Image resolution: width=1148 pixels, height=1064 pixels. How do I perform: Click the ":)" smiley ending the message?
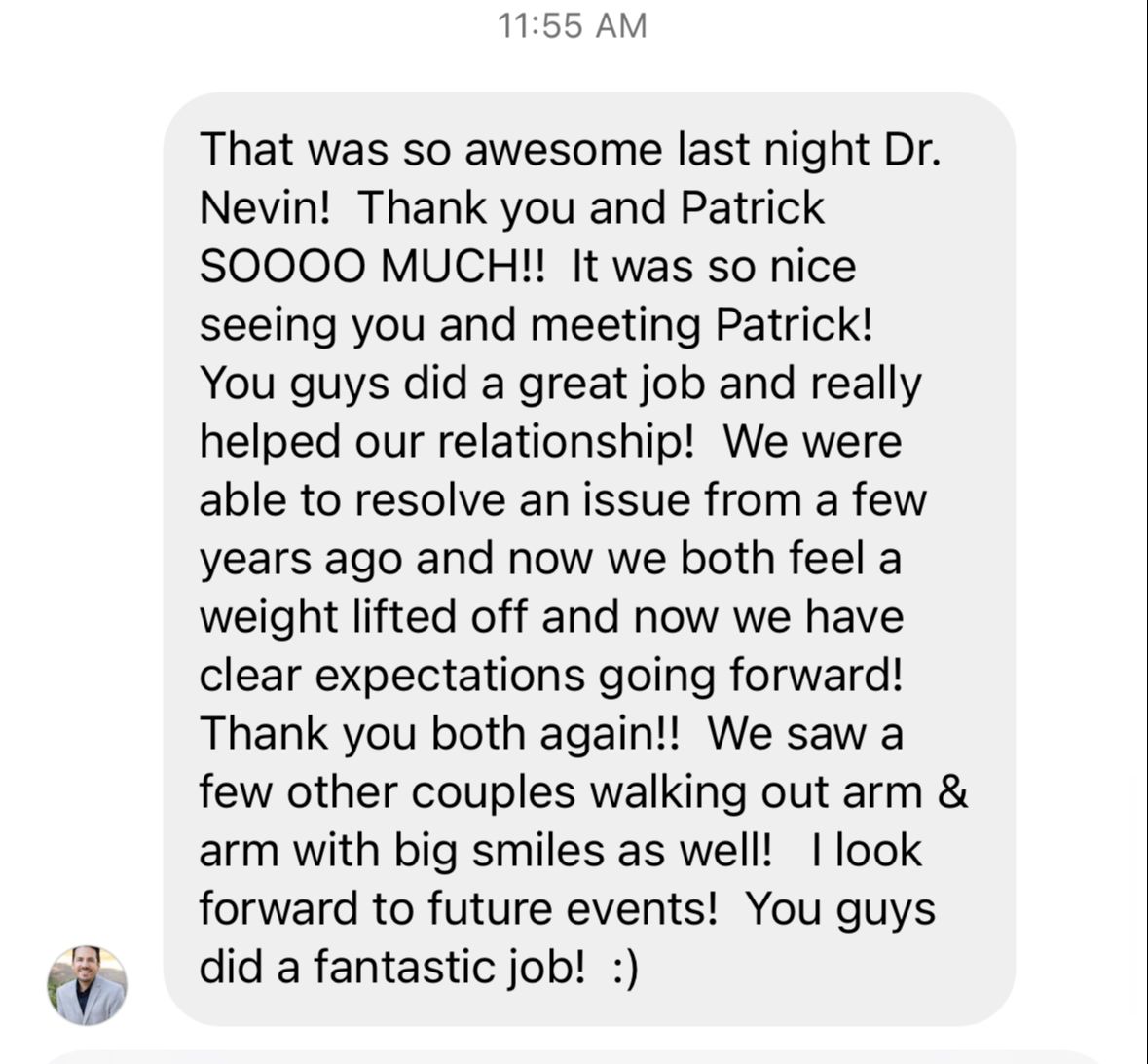point(624,968)
